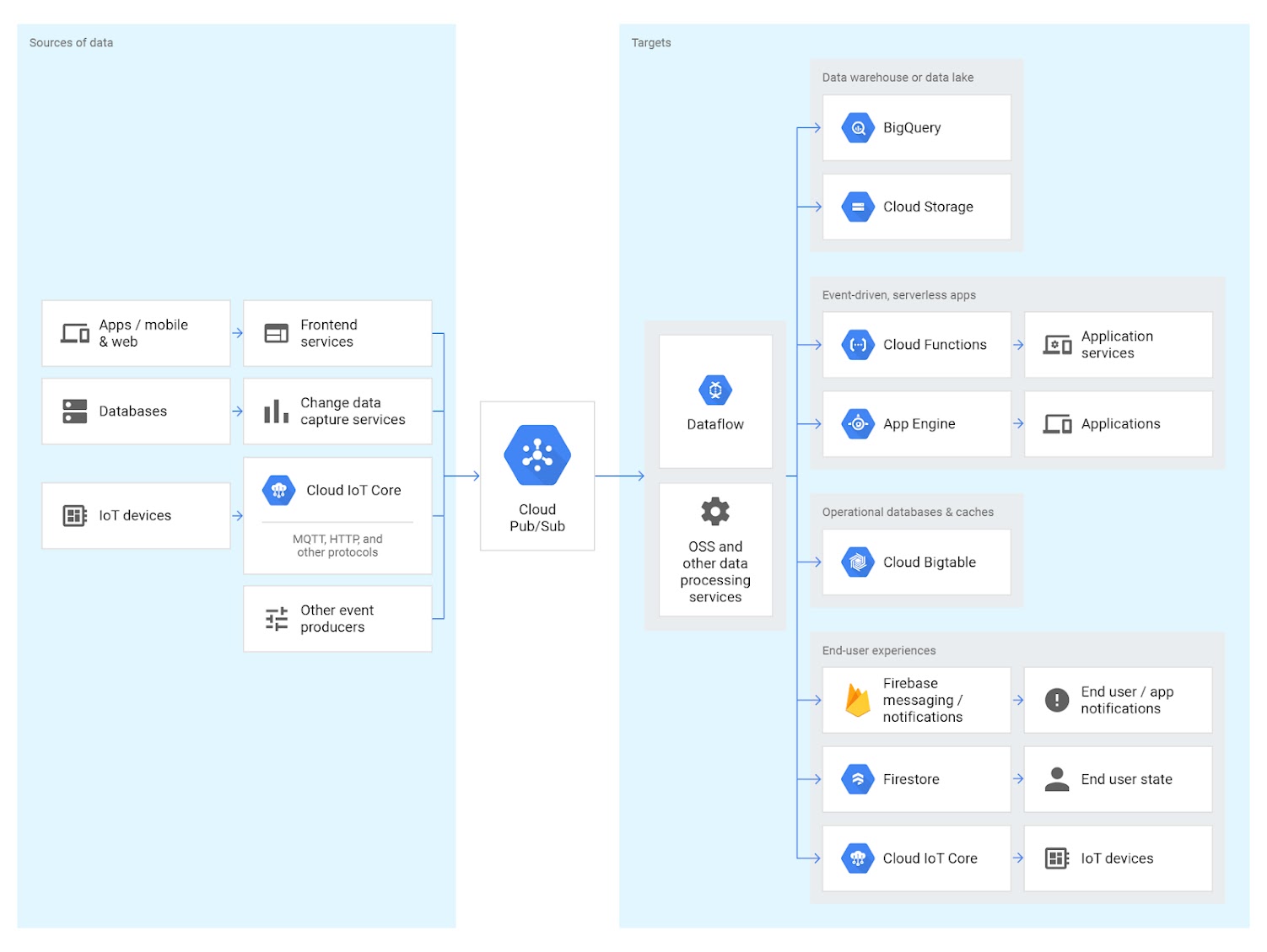Click 'Cloud IoT Core' text above the MQTT note
Screen dimensions: 1267x952
(353, 491)
